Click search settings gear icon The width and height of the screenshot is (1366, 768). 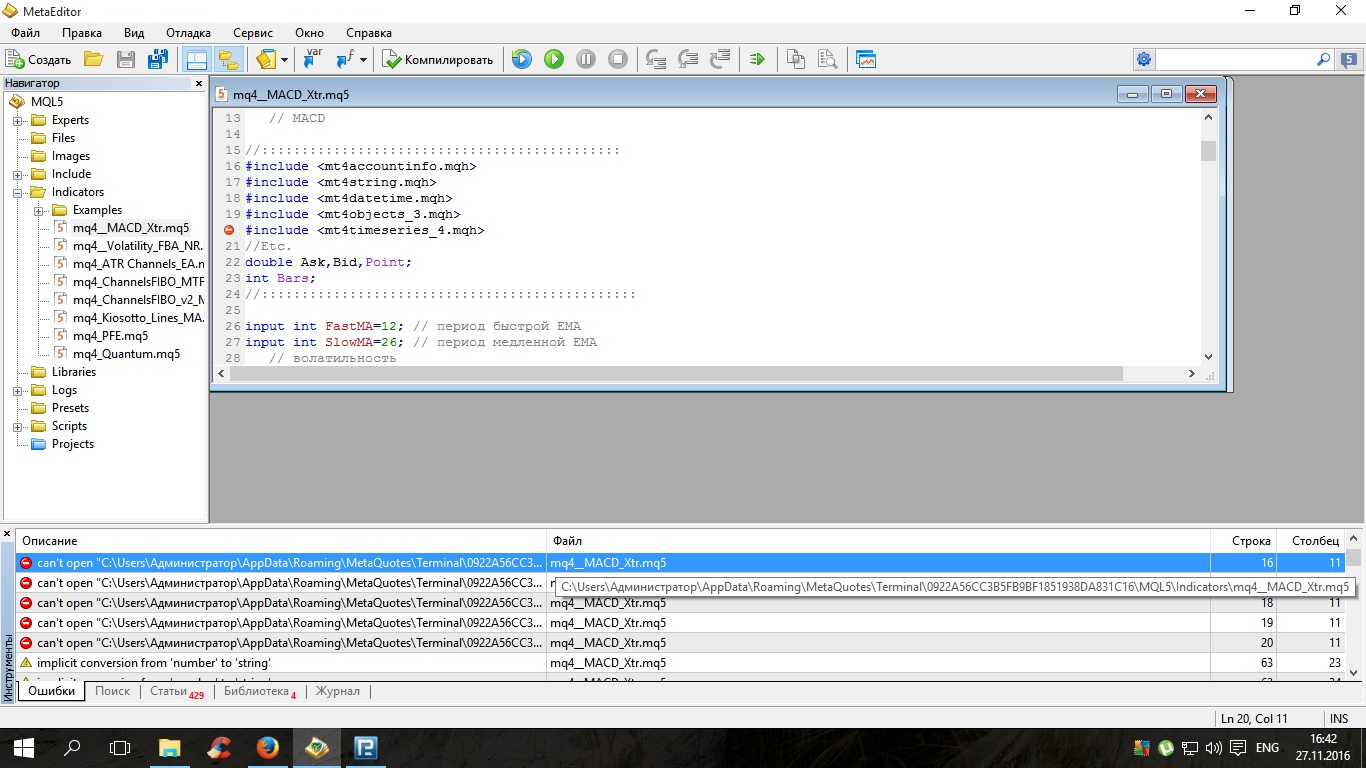pyautogui.click(x=1144, y=60)
